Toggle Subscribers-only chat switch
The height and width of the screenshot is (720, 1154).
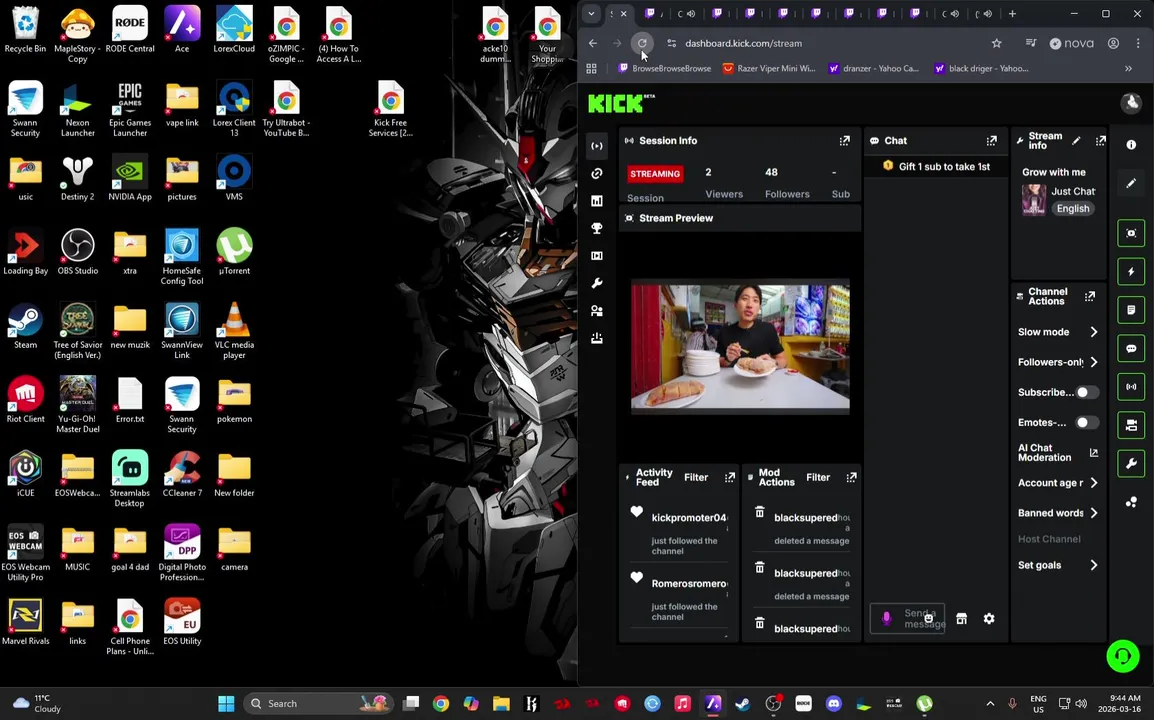1087,392
